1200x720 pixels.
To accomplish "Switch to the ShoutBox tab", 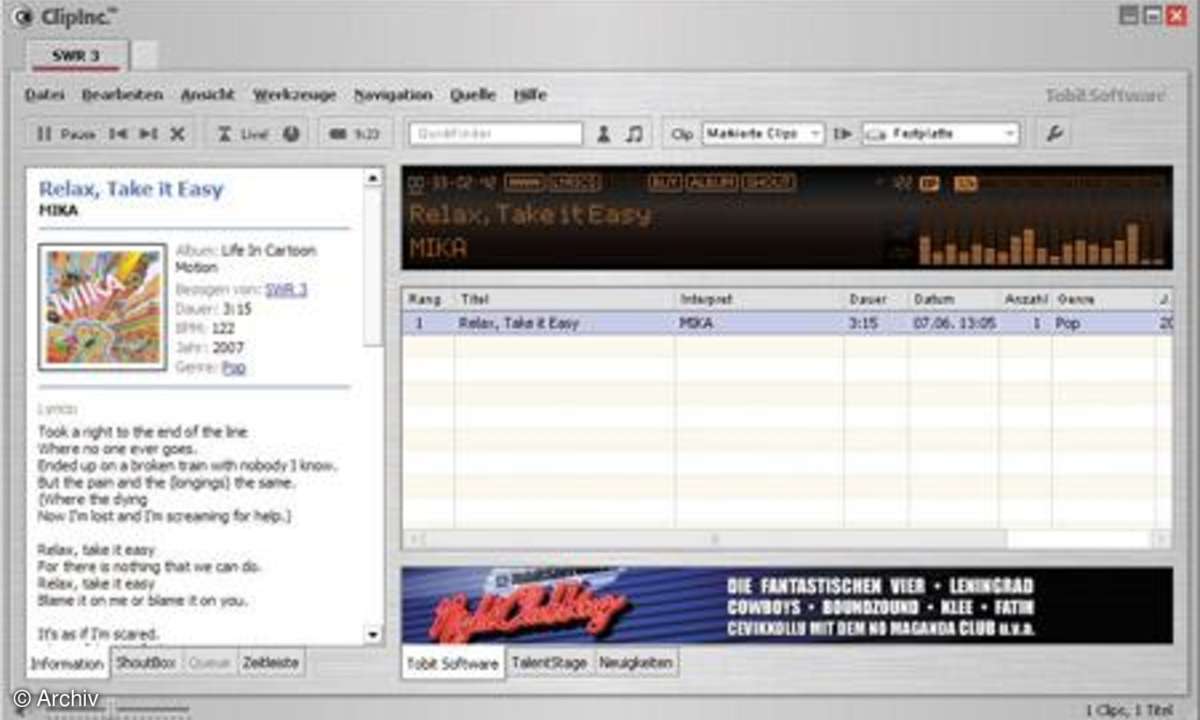I will (x=146, y=662).
